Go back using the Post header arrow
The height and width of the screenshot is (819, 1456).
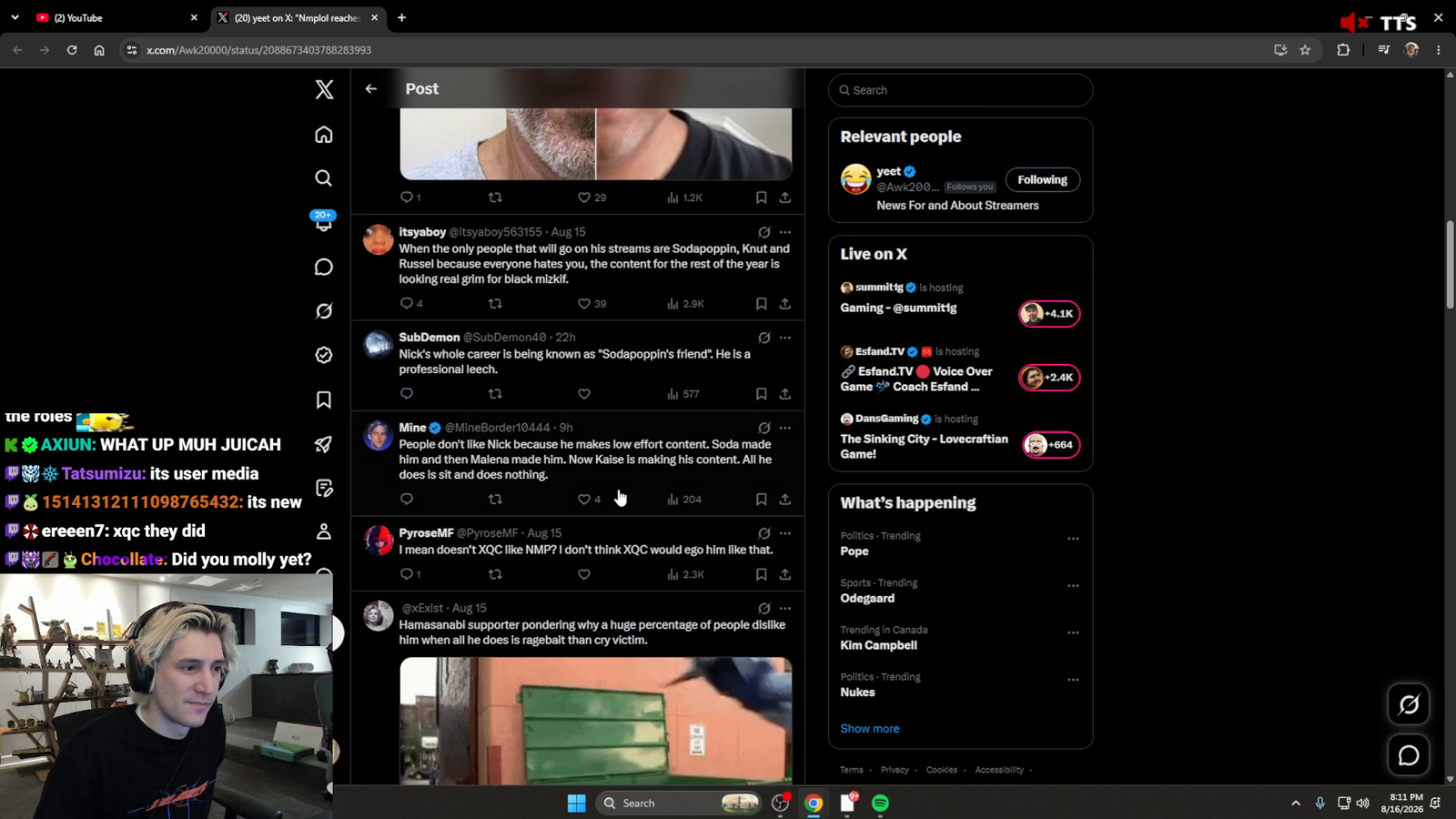pos(371,89)
